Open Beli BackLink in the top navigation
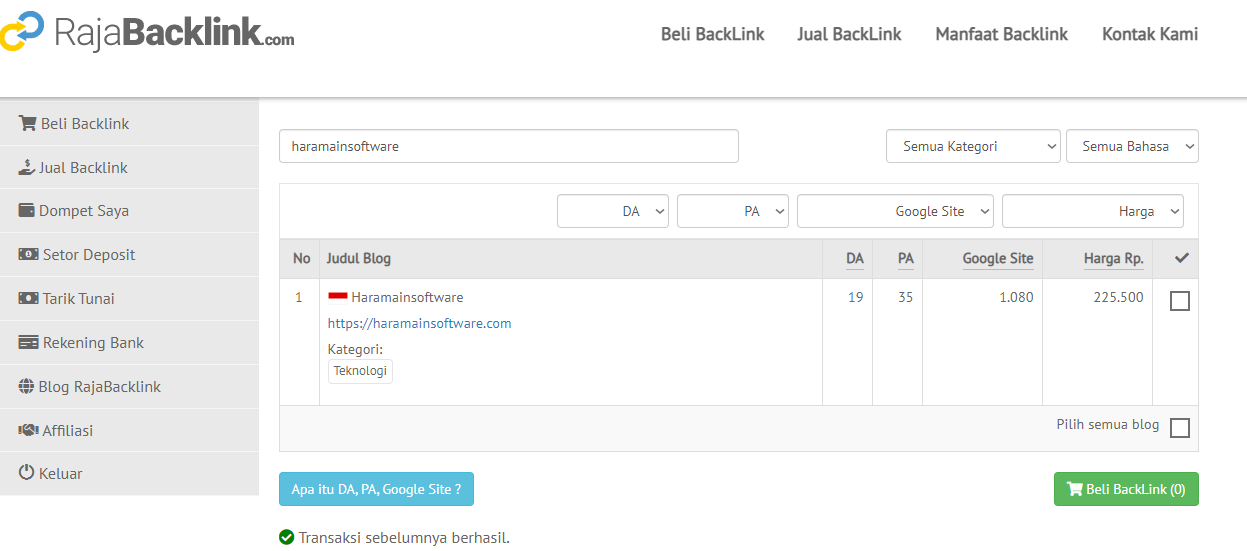The width and height of the screenshot is (1247, 551). 712,34
